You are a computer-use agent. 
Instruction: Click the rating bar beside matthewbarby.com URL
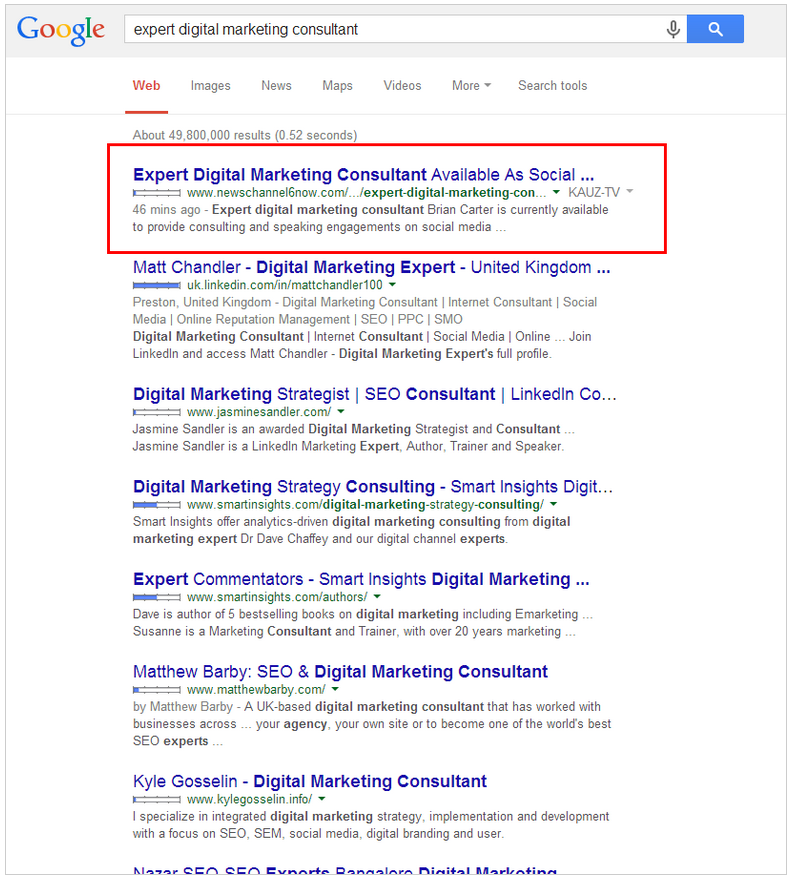157,690
